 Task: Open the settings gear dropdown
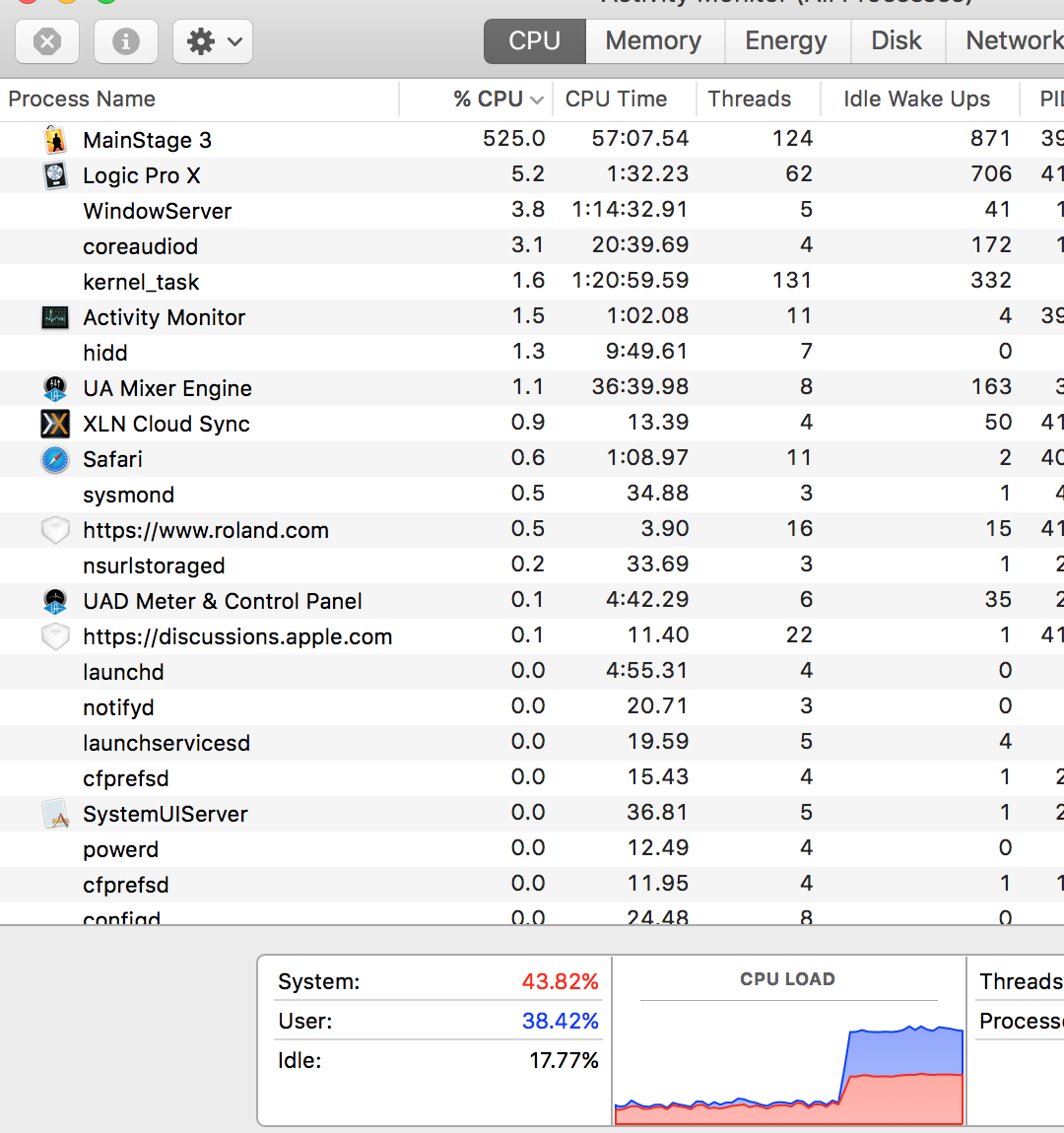click(x=212, y=41)
